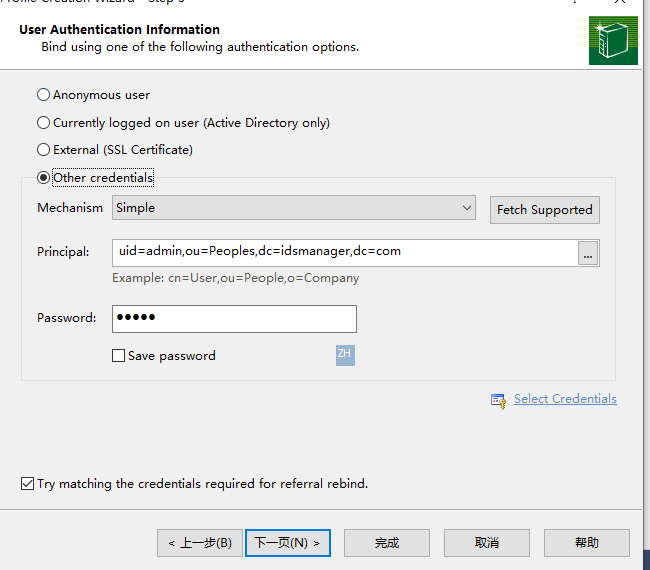
Task: Select the Other credentials radio button
Action: 43,178
